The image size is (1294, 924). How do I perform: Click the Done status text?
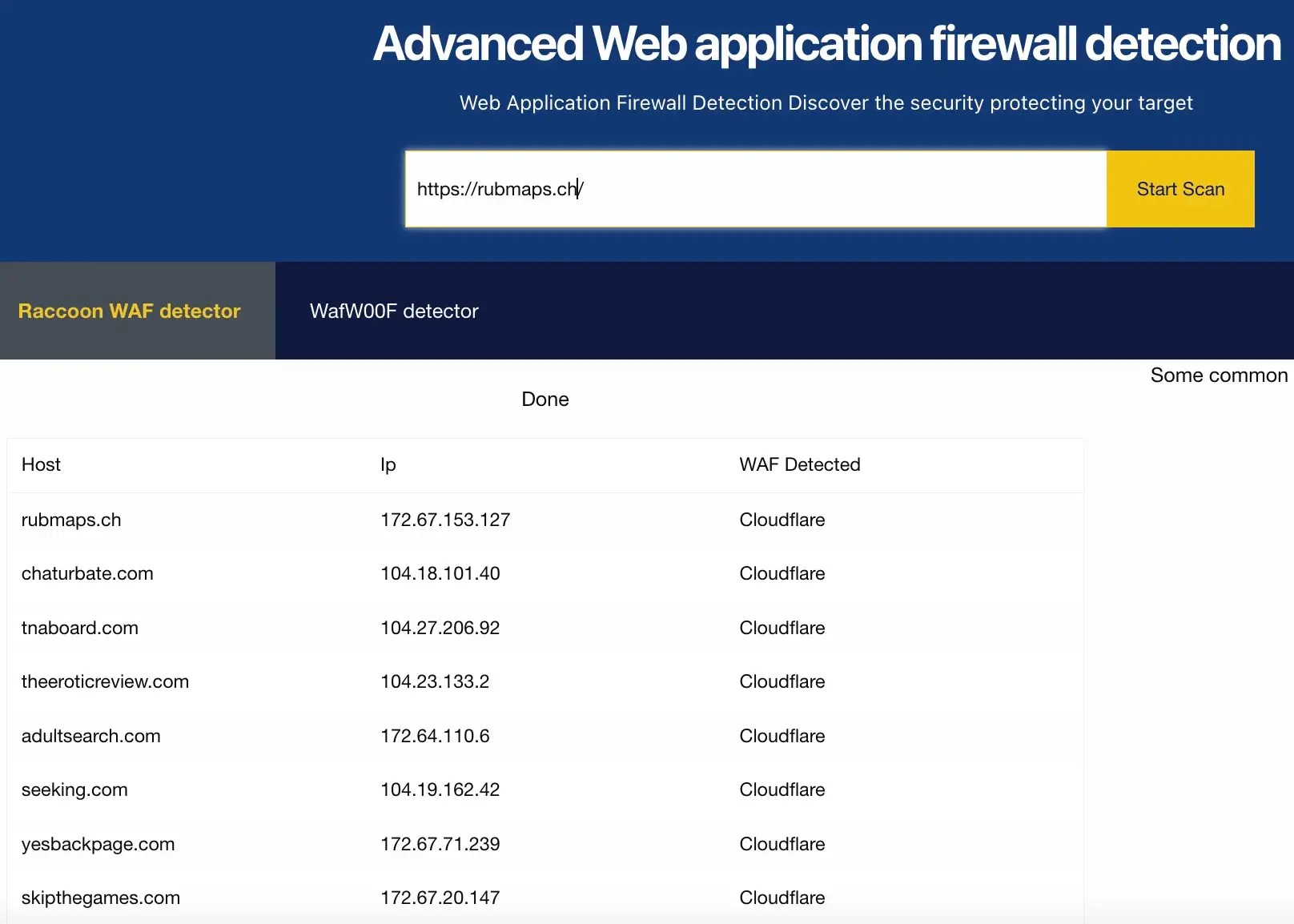(545, 400)
